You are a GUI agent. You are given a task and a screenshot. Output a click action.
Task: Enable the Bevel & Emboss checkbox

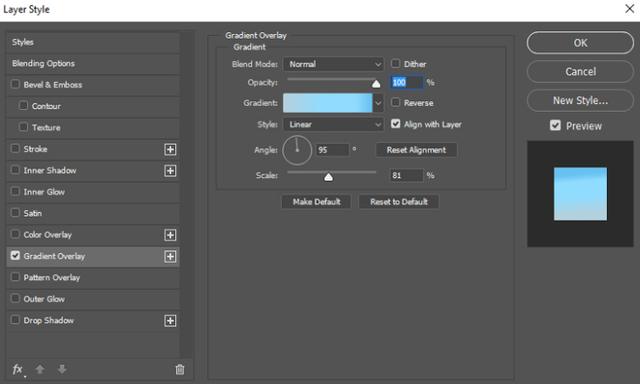[x=15, y=84]
